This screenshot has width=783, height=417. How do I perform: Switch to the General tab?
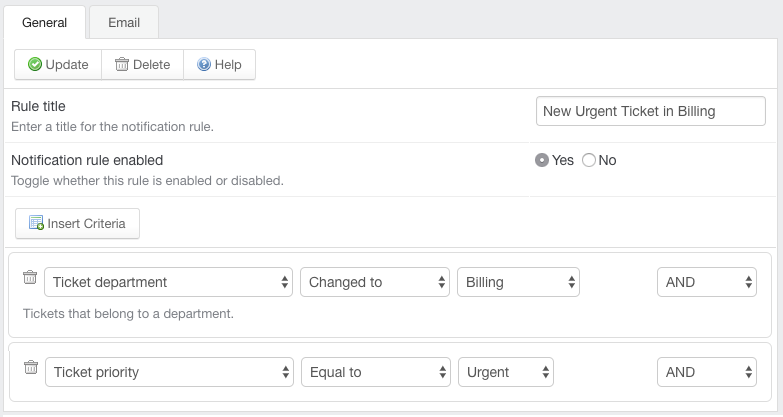click(44, 22)
